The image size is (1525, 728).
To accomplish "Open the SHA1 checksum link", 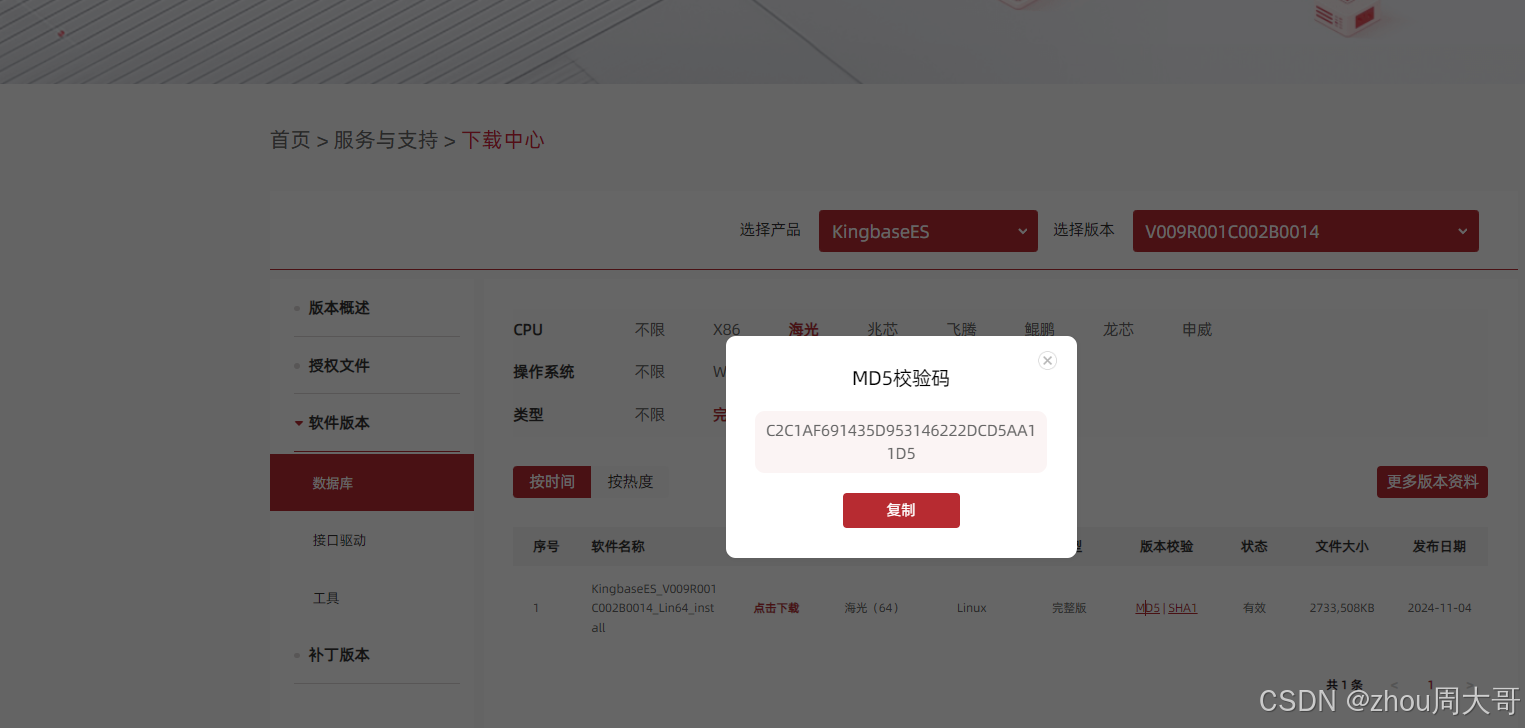I will pyautogui.click(x=1183, y=608).
